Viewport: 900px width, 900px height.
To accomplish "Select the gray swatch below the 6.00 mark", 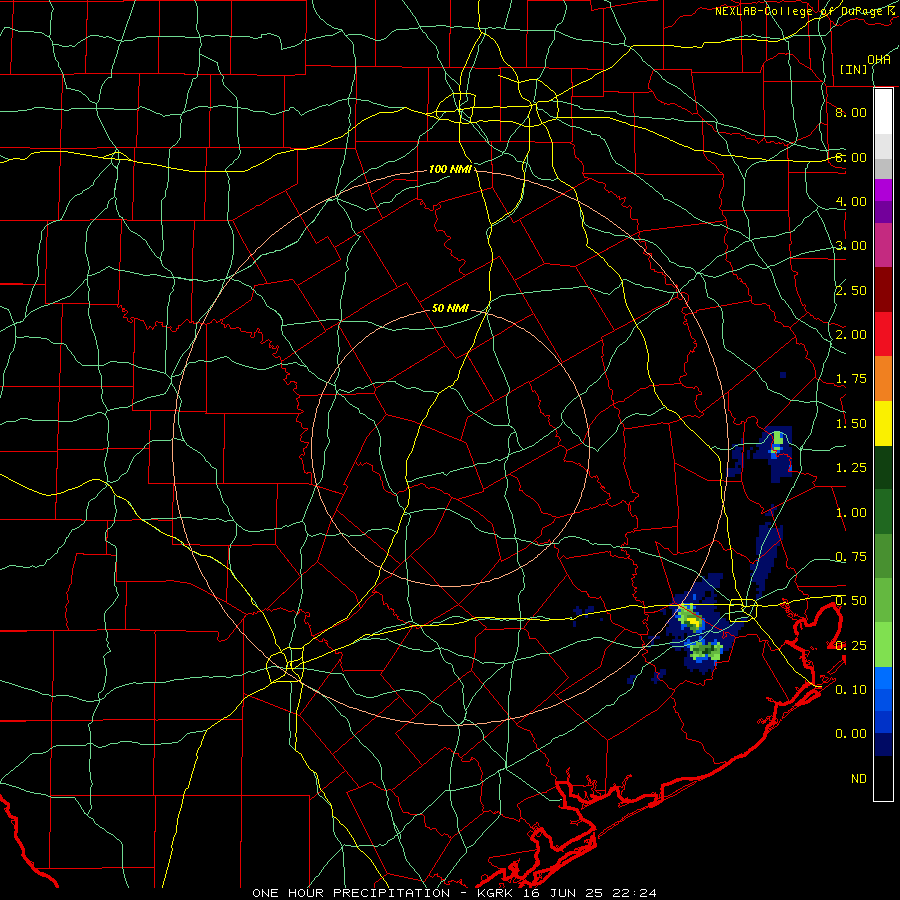I will tap(883, 168).
